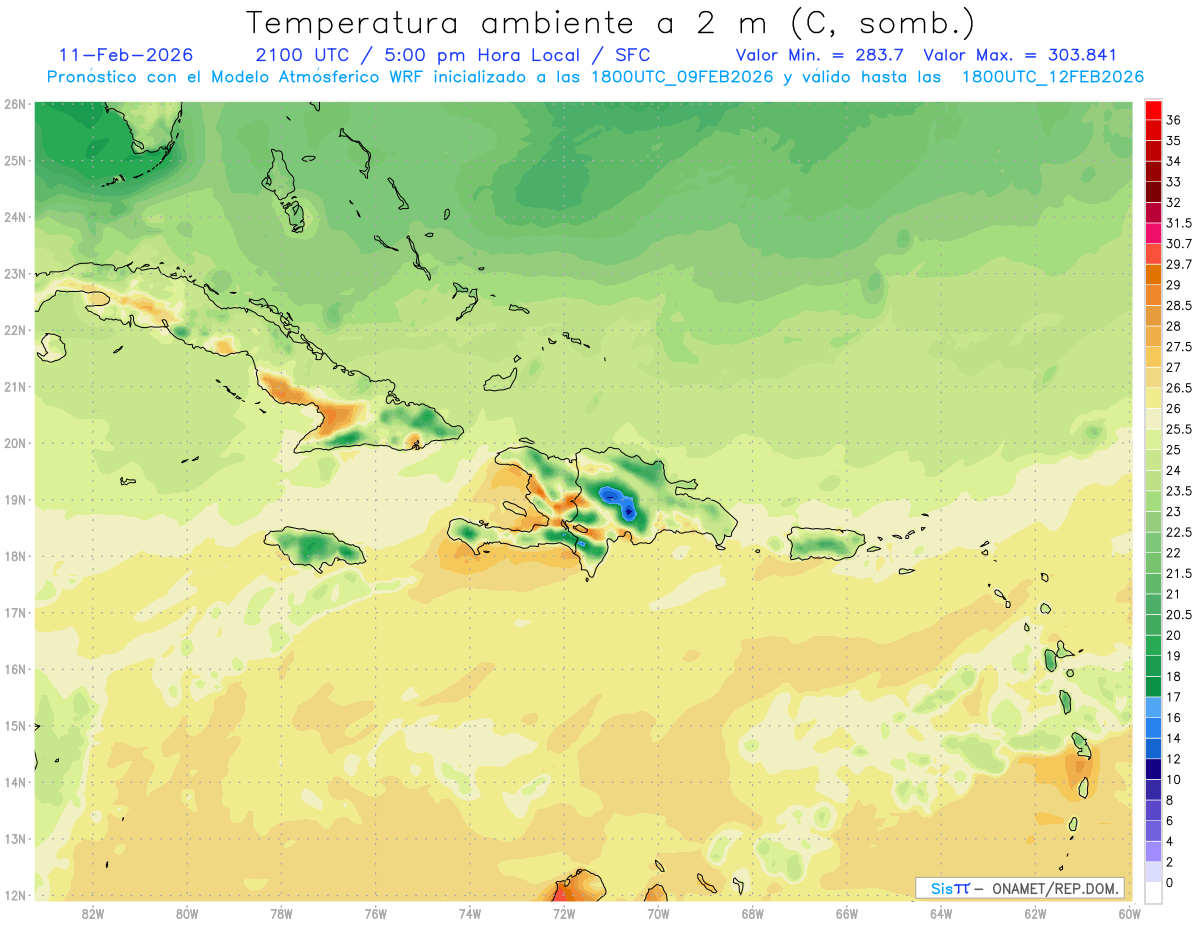This screenshot has height=927, width=1200.
Task: Click the latitude label '17N'
Action: [x=15, y=612]
